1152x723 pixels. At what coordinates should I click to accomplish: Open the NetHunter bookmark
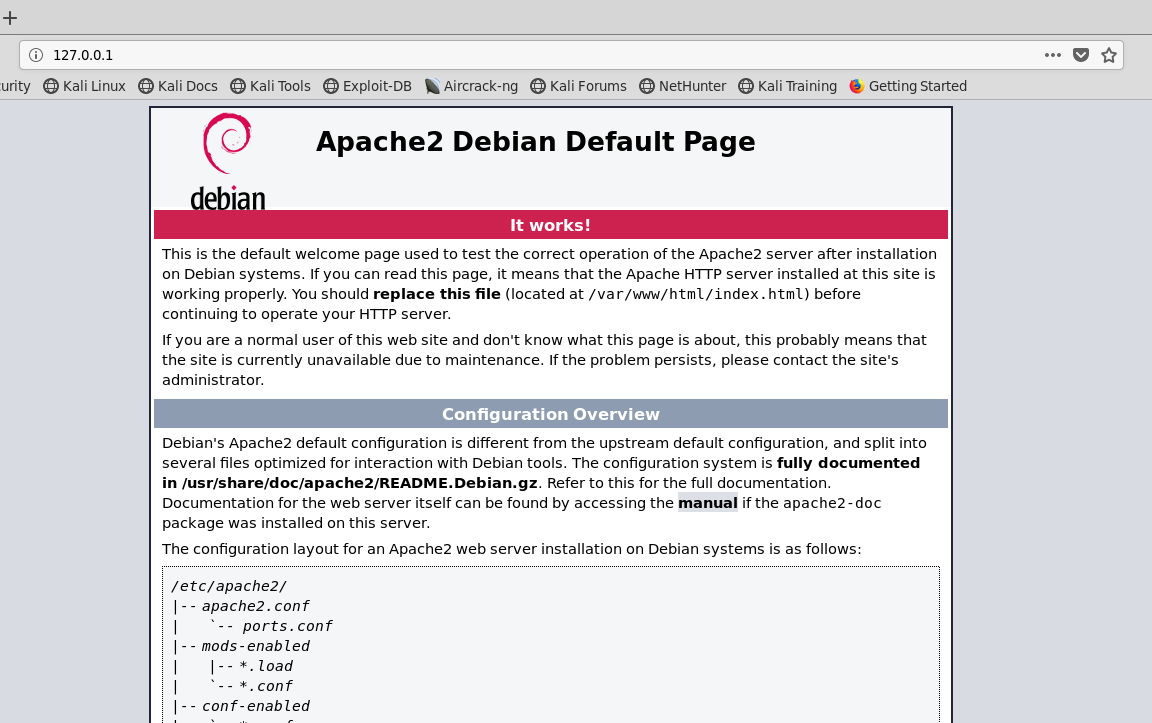[x=683, y=86]
